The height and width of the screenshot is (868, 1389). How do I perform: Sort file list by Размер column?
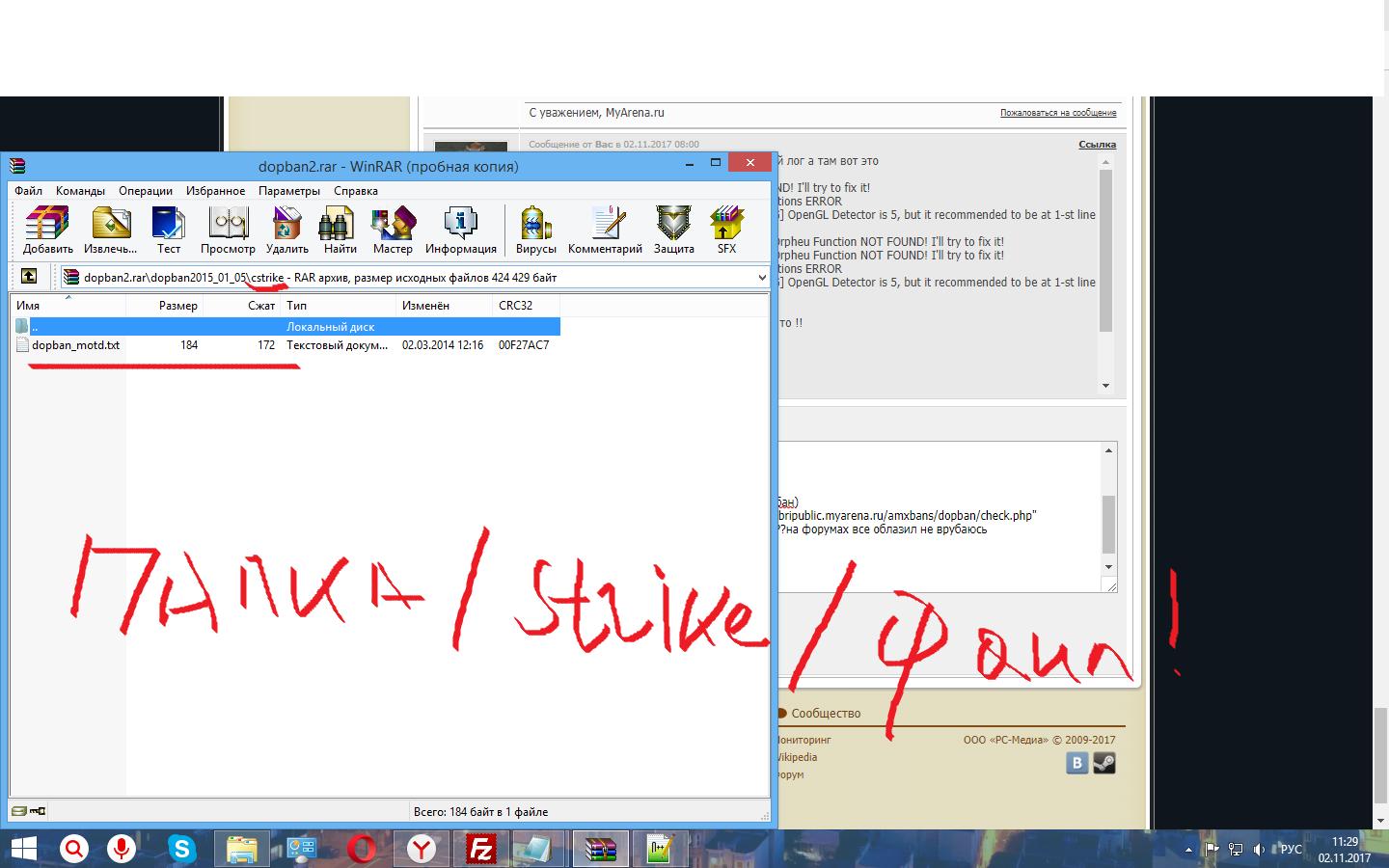click(165, 306)
